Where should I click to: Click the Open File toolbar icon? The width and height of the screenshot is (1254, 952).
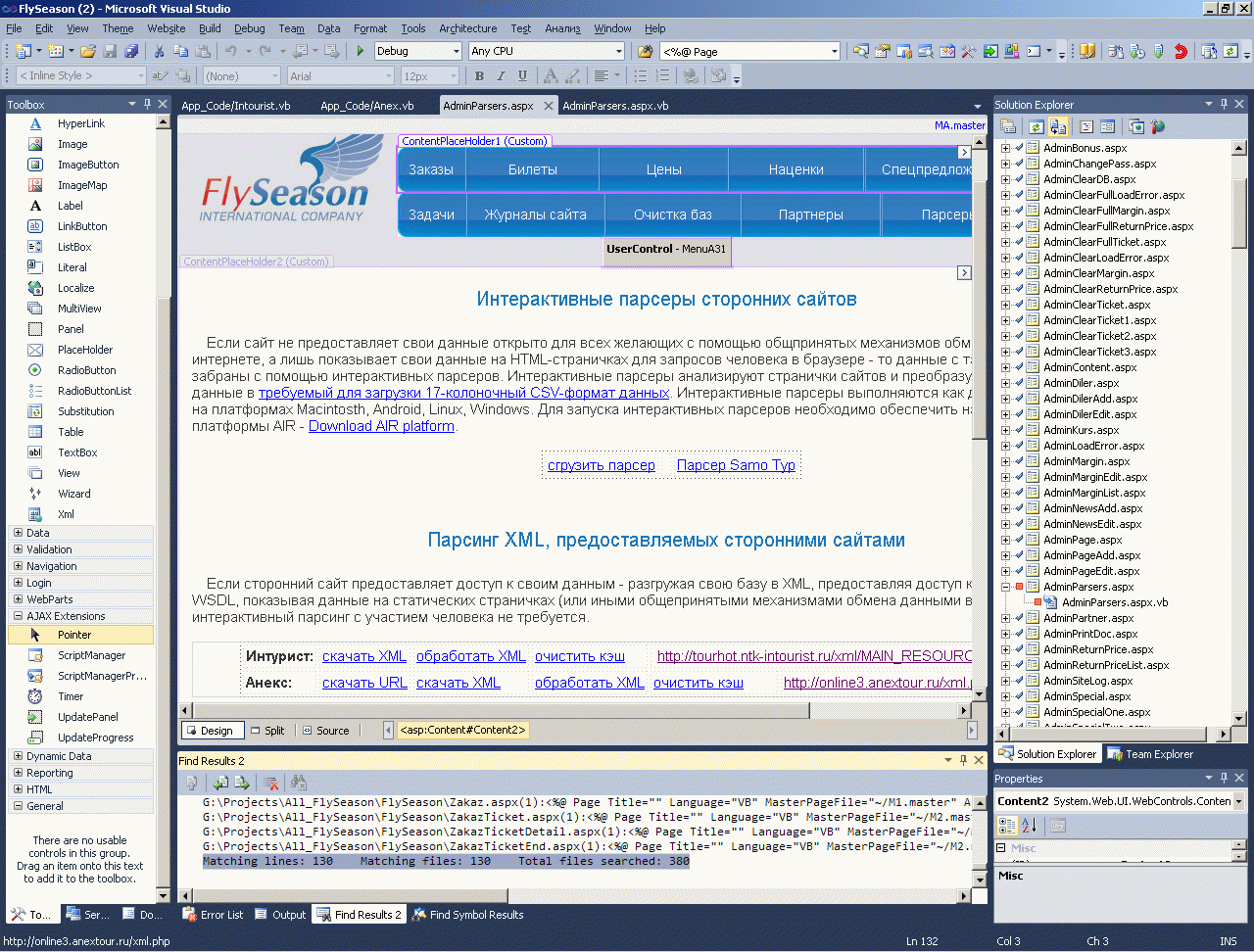[88, 51]
